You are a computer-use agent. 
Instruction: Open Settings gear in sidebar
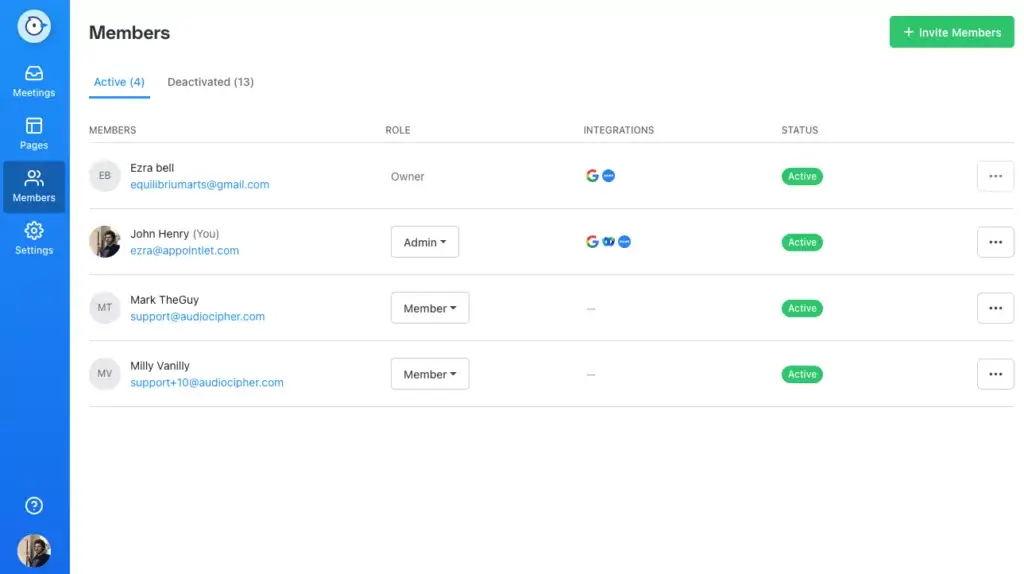coord(34,239)
